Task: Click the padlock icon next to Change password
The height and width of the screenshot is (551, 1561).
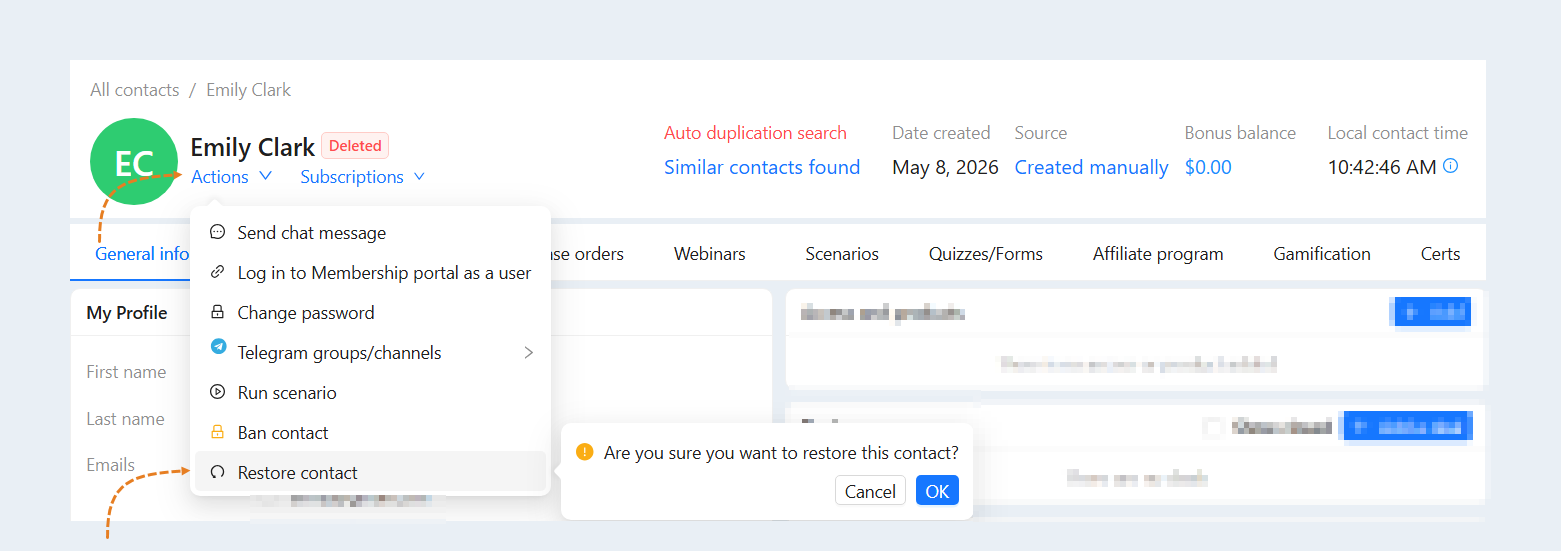Action: 217,312
